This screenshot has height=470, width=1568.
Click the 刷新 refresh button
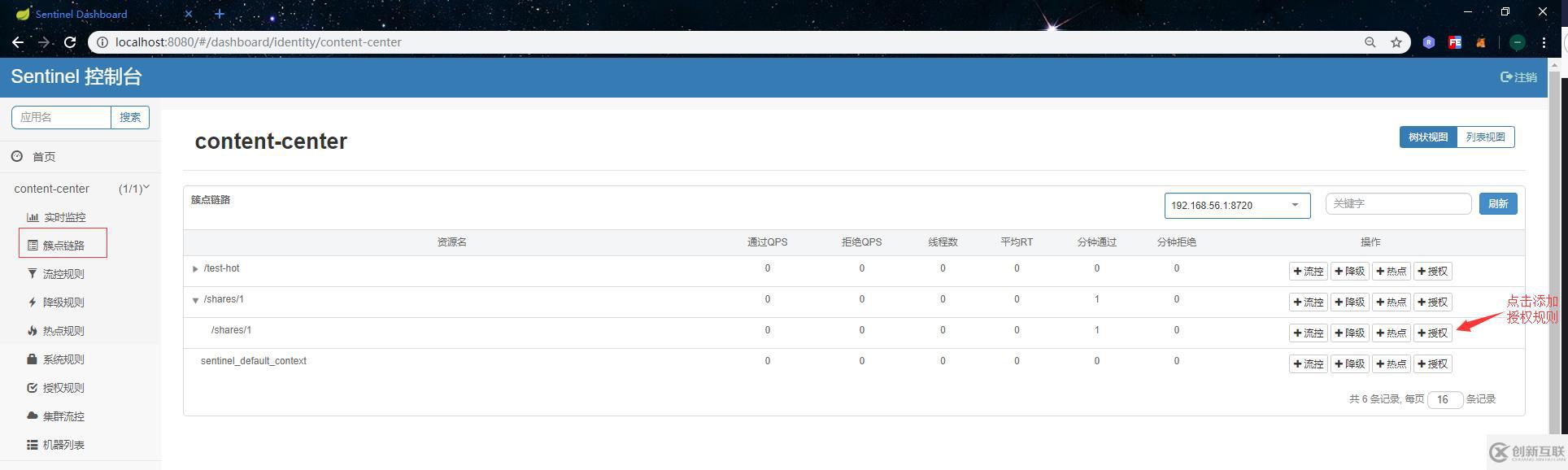point(1498,204)
